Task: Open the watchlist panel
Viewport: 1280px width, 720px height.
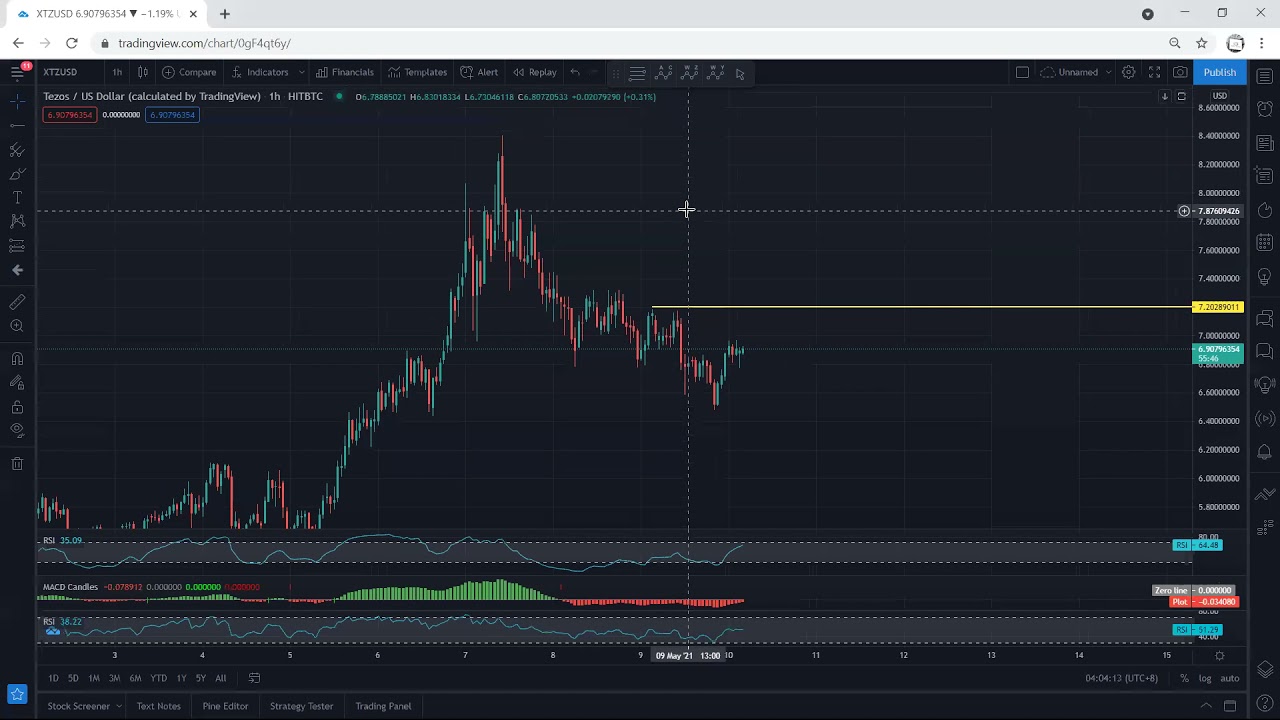Action: click(1265, 76)
